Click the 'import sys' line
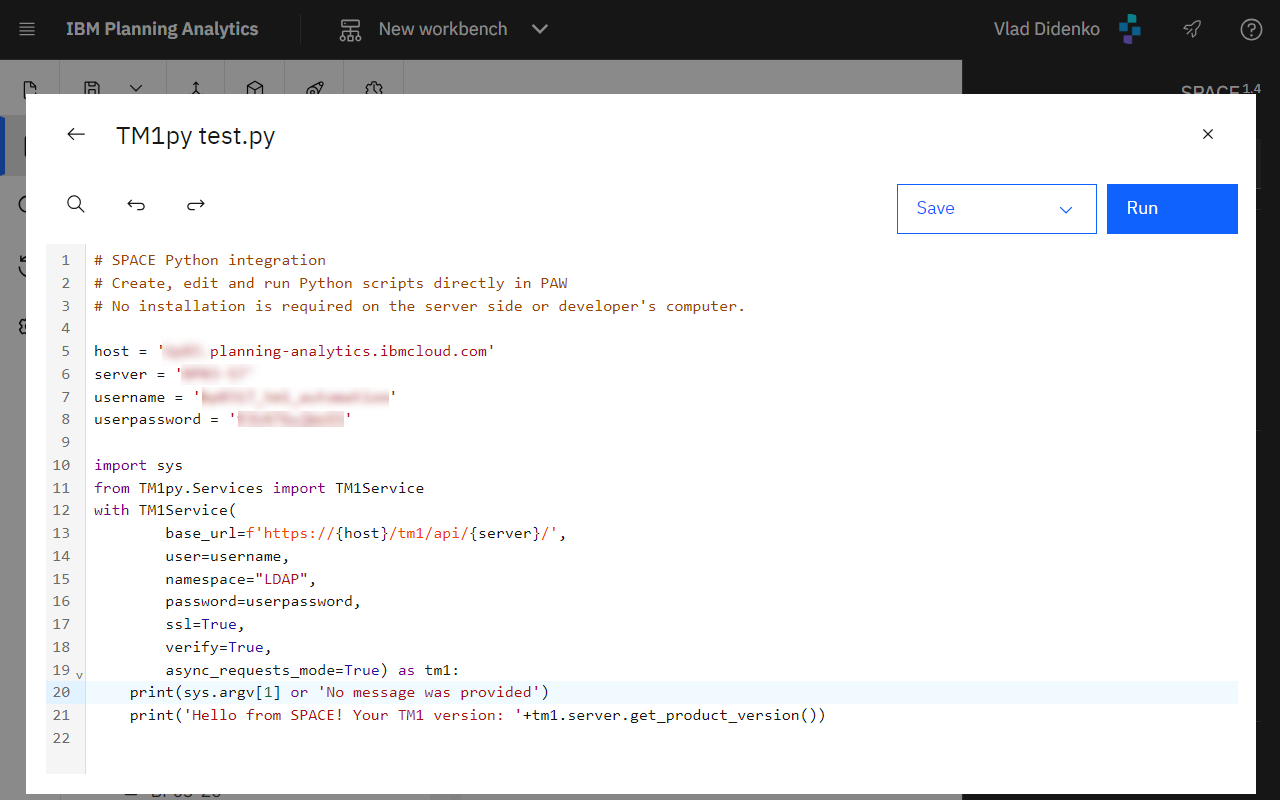The image size is (1280, 800). click(x=138, y=465)
